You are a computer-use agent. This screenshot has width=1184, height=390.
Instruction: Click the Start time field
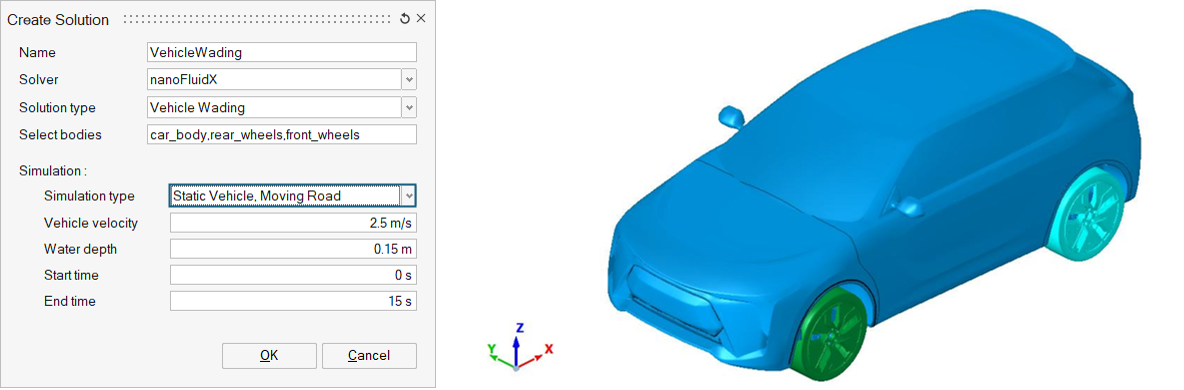[x=293, y=275]
